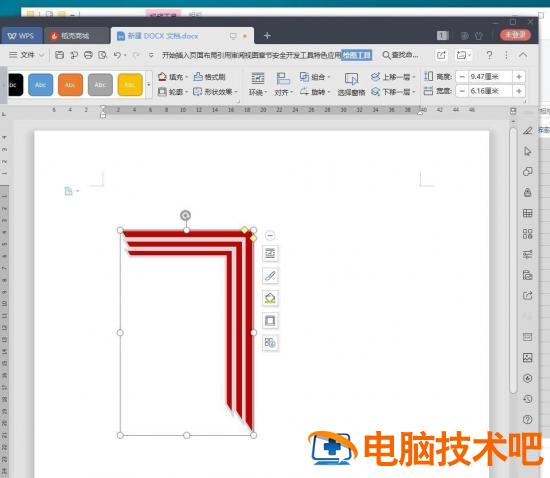Click the circled question mark in right sidebar
The image size is (550, 478).
click(x=528, y=419)
